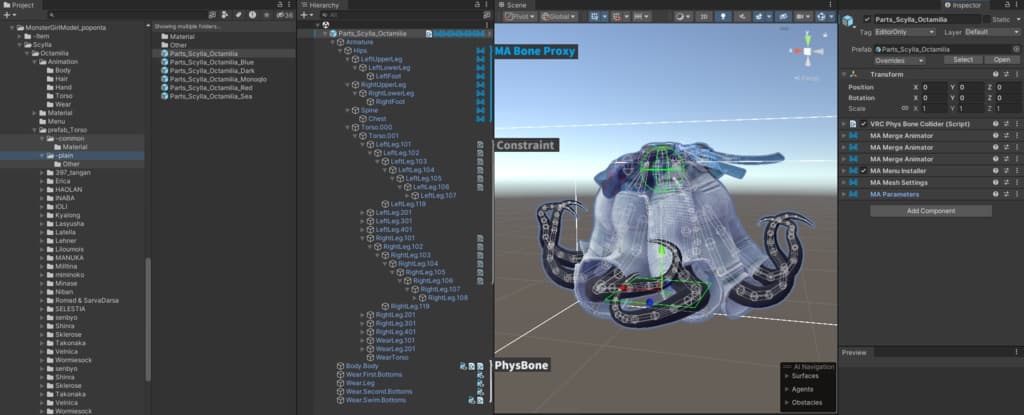Click the Position X input field
This screenshot has width=1024, height=415.
(930, 86)
